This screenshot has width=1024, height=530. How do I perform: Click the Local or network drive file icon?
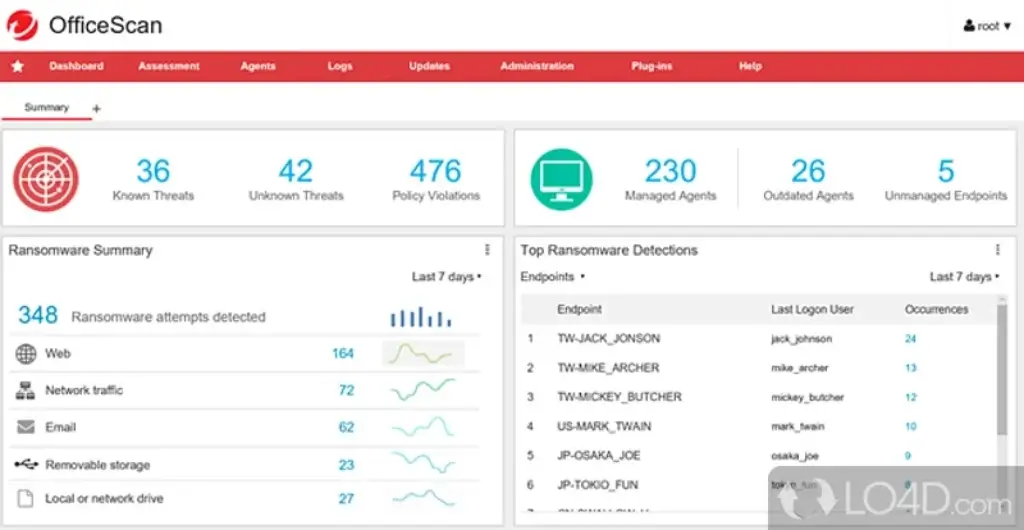(x=25, y=499)
